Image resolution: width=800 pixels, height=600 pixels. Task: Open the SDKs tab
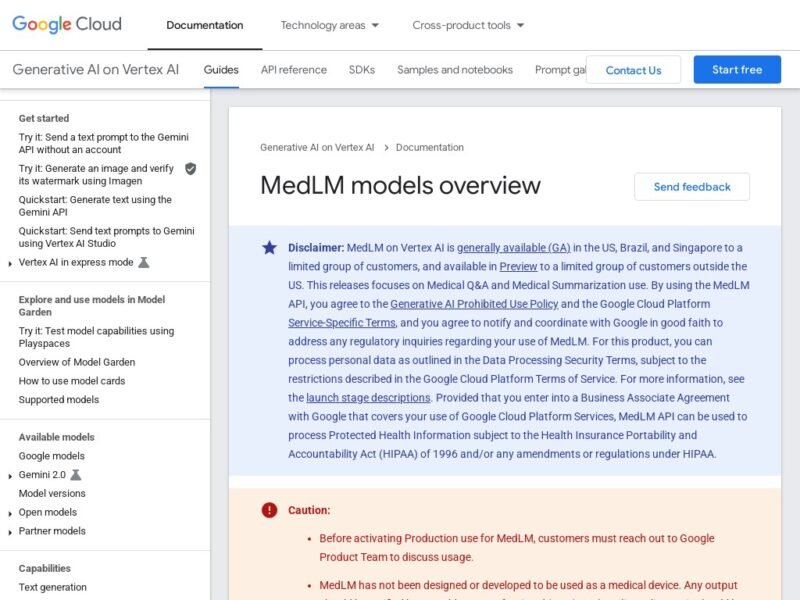[x=362, y=70]
